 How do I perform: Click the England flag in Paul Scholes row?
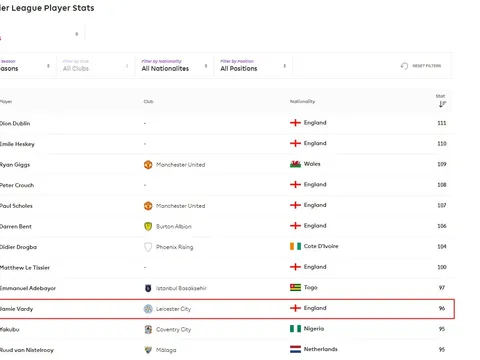pos(295,205)
